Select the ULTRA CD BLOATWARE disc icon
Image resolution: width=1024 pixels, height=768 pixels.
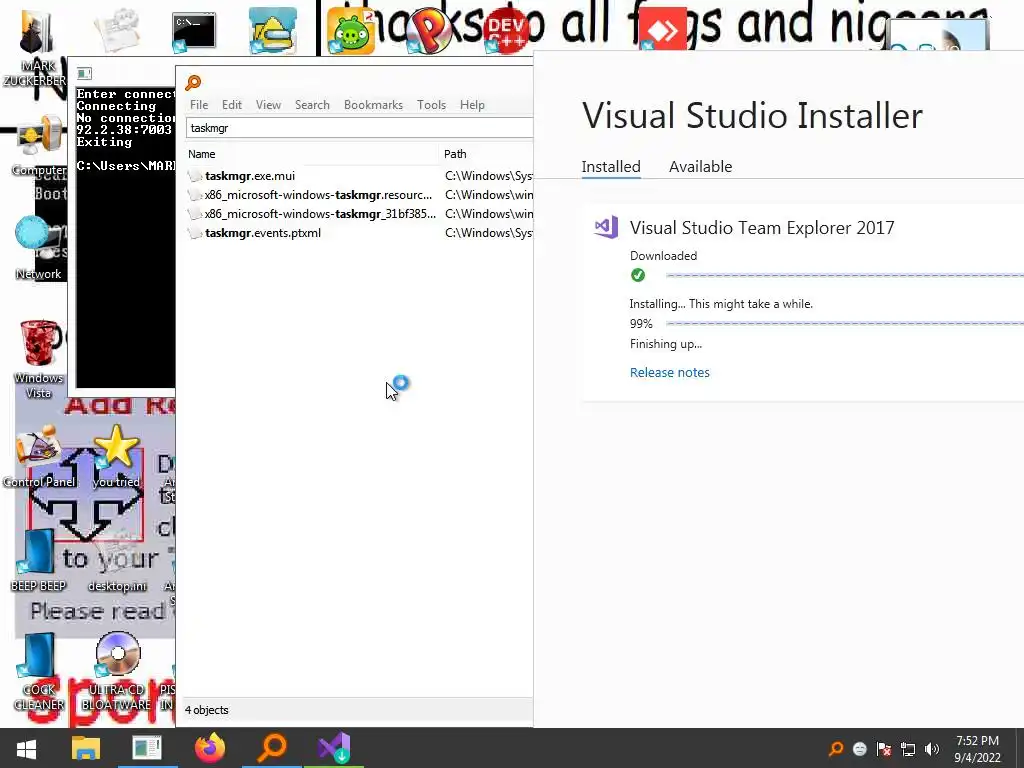[117, 671]
